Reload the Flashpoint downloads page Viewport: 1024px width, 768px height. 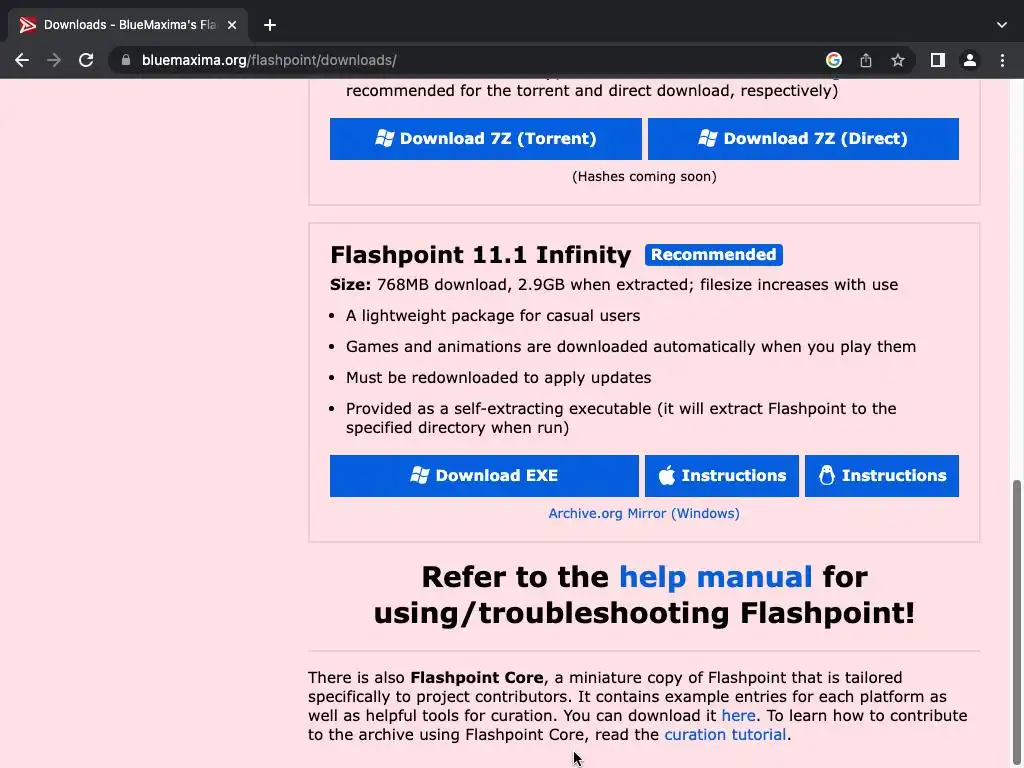[86, 60]
